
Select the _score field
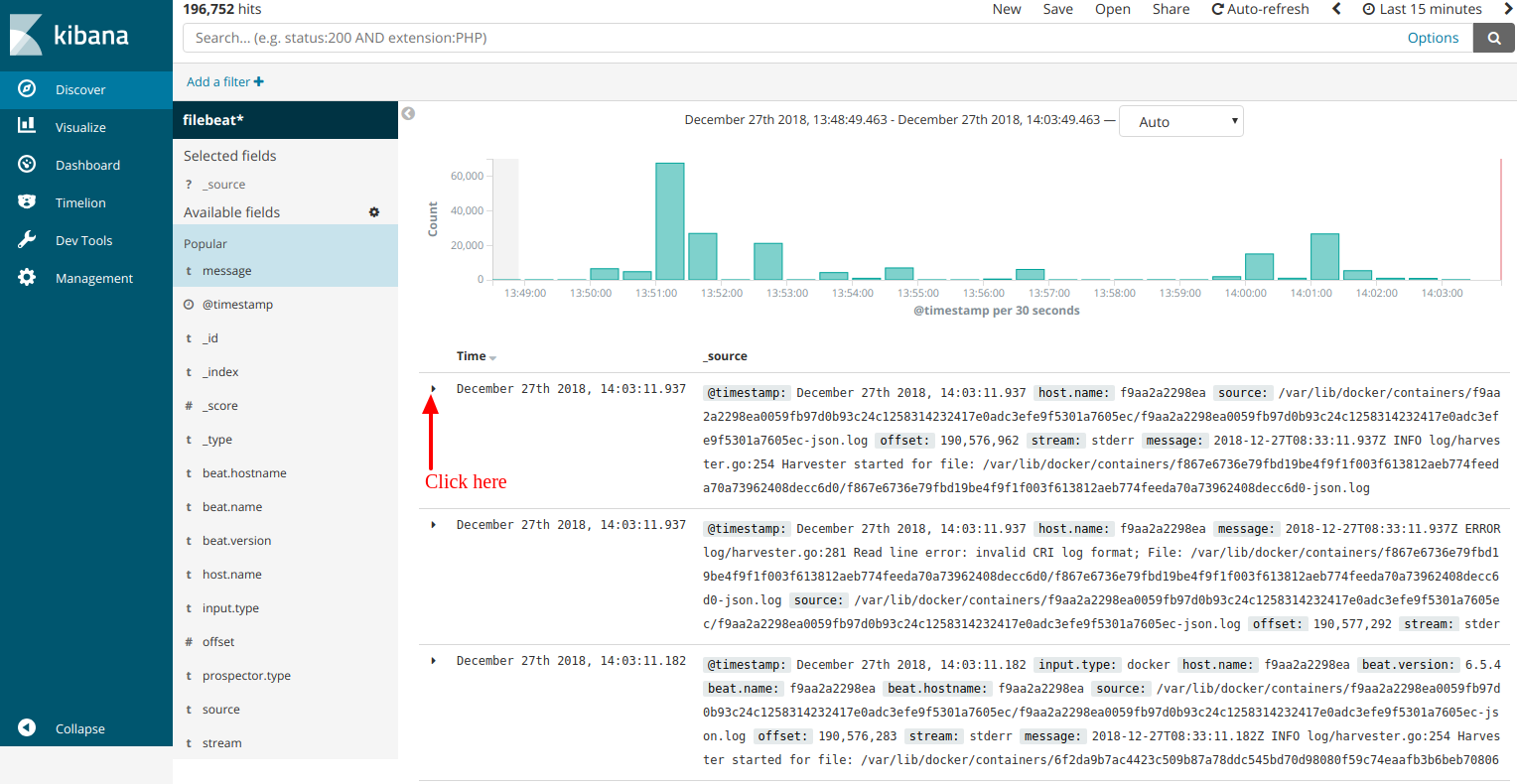pos(219,406)
